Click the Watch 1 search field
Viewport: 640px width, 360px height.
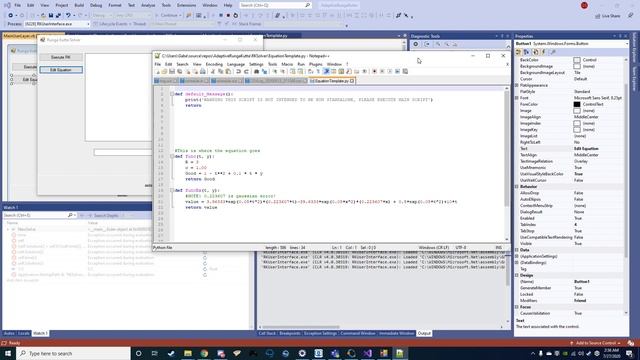pyautogui.click(x=39, y=215)
